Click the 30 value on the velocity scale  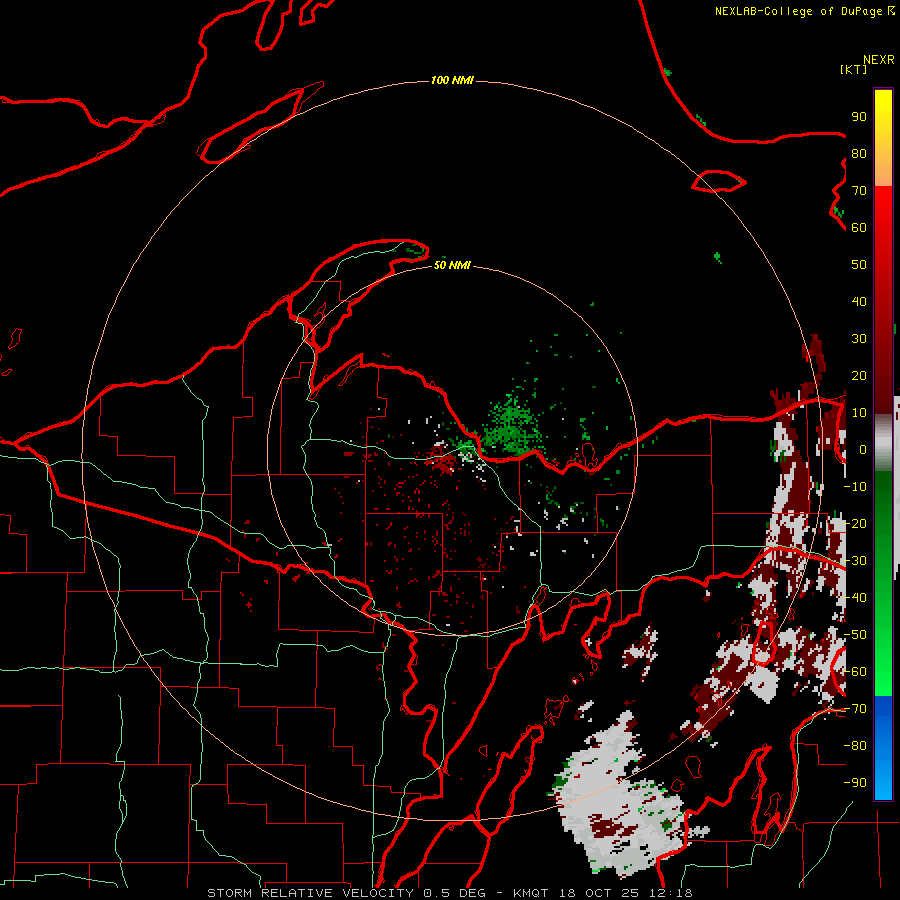tap(859, 339)
